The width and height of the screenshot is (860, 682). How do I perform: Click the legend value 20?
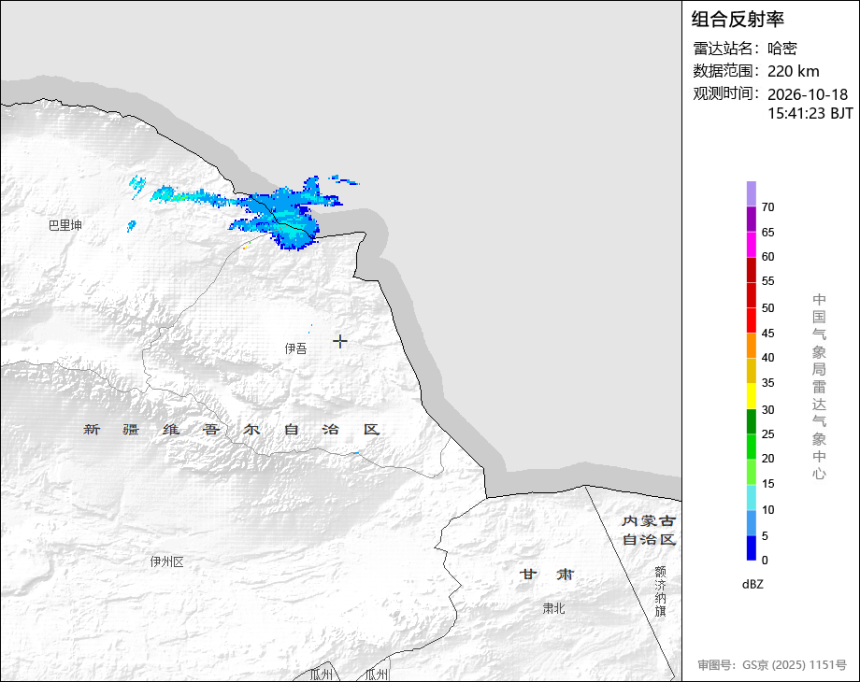[768, 458]
